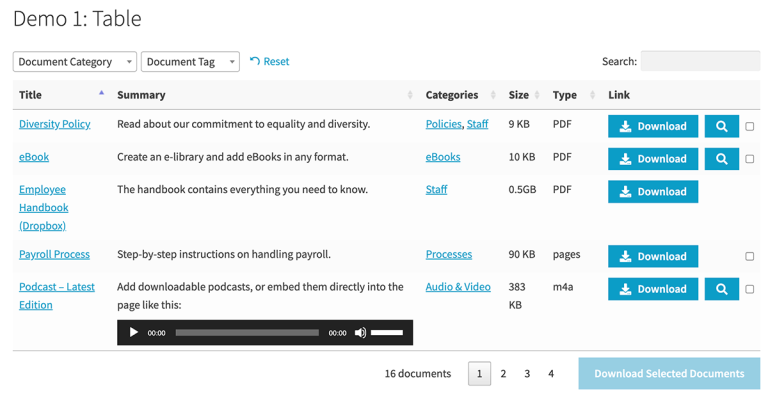Tick the eBook row checkbox
768x406 pixels.
coord(749,159)
